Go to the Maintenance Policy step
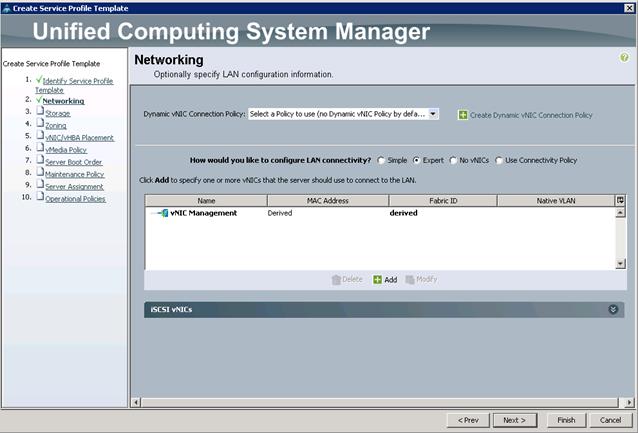 75,175
